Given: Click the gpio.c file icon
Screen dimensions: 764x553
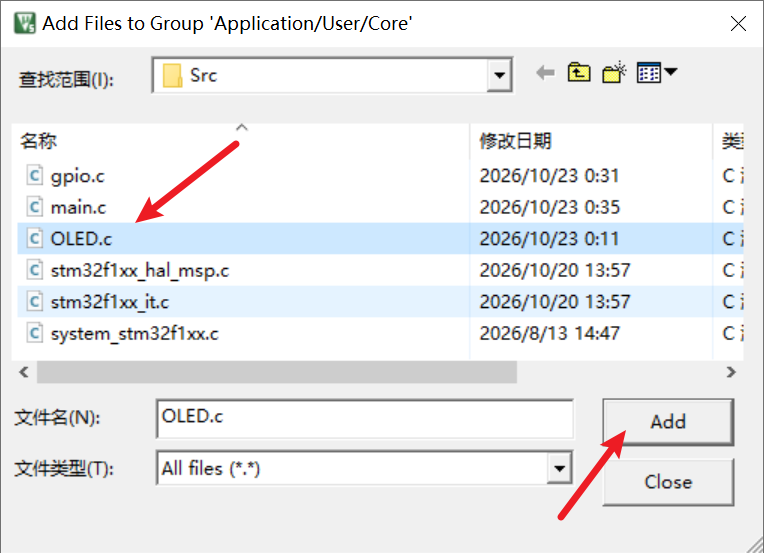Looking at the screenshot, I should tap(35, 175).
